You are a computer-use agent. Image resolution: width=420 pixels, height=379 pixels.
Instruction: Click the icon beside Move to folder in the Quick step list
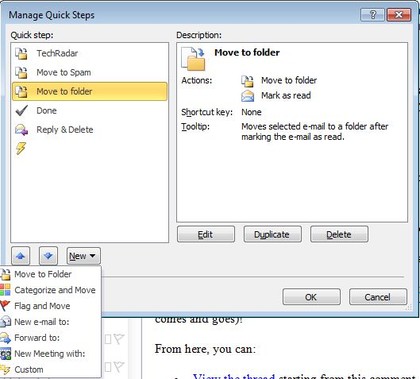21,91
